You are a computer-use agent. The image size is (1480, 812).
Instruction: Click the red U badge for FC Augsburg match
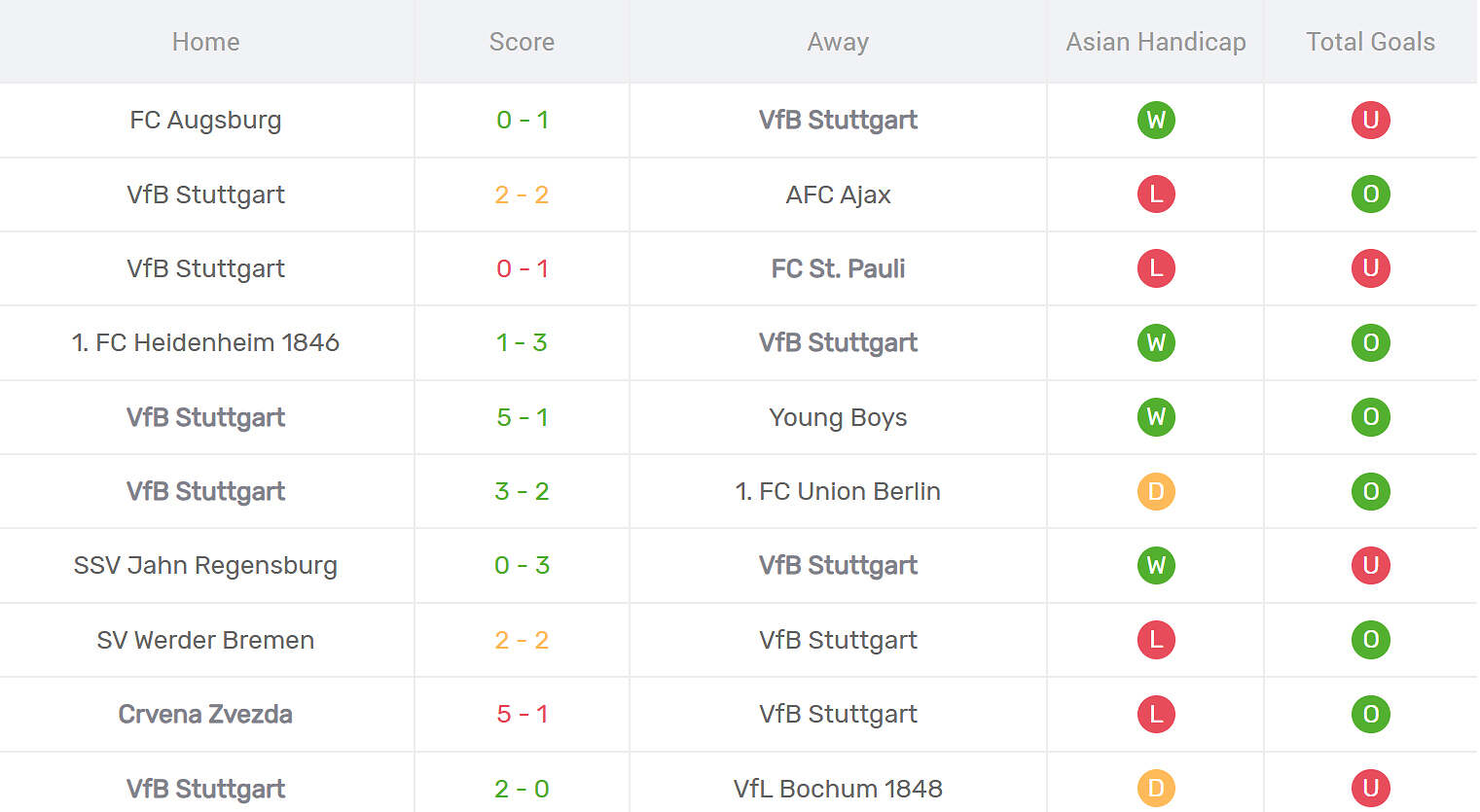click(1370, 120)
